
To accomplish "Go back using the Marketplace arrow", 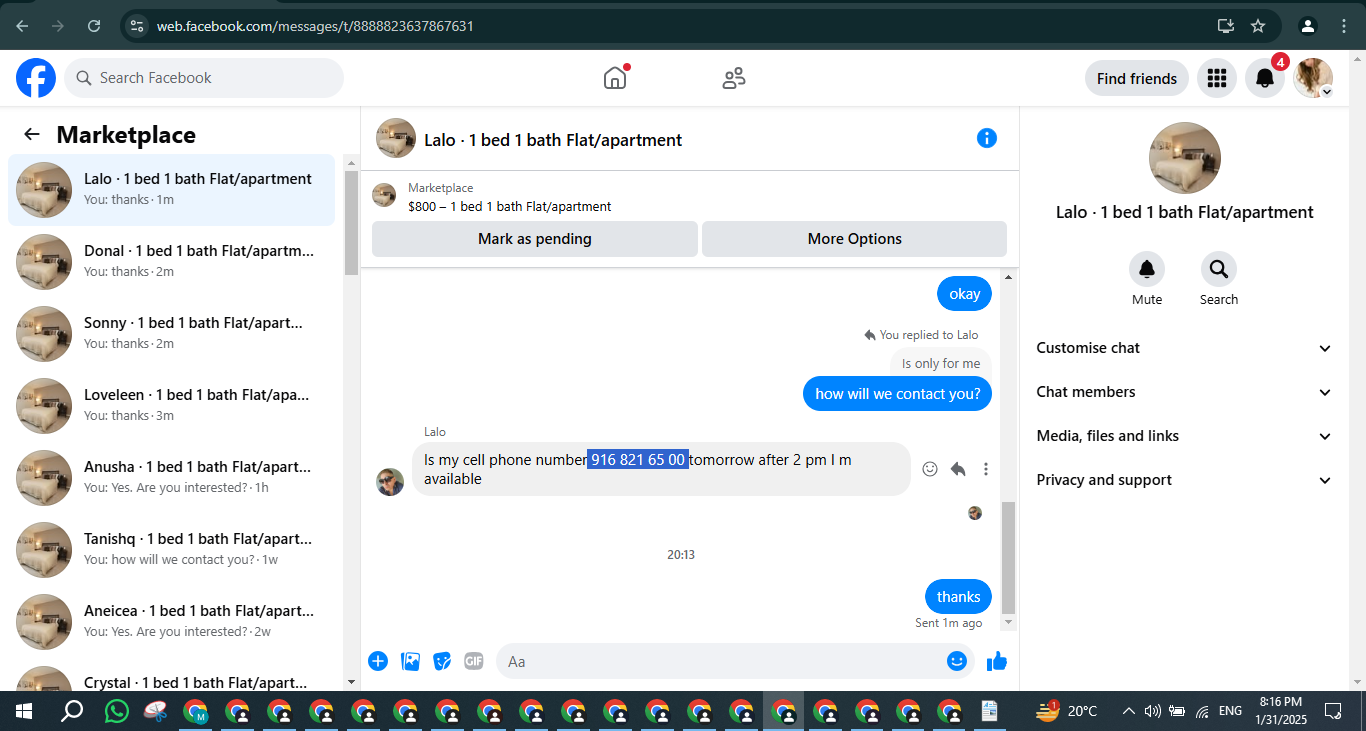I will coord(32,135).
